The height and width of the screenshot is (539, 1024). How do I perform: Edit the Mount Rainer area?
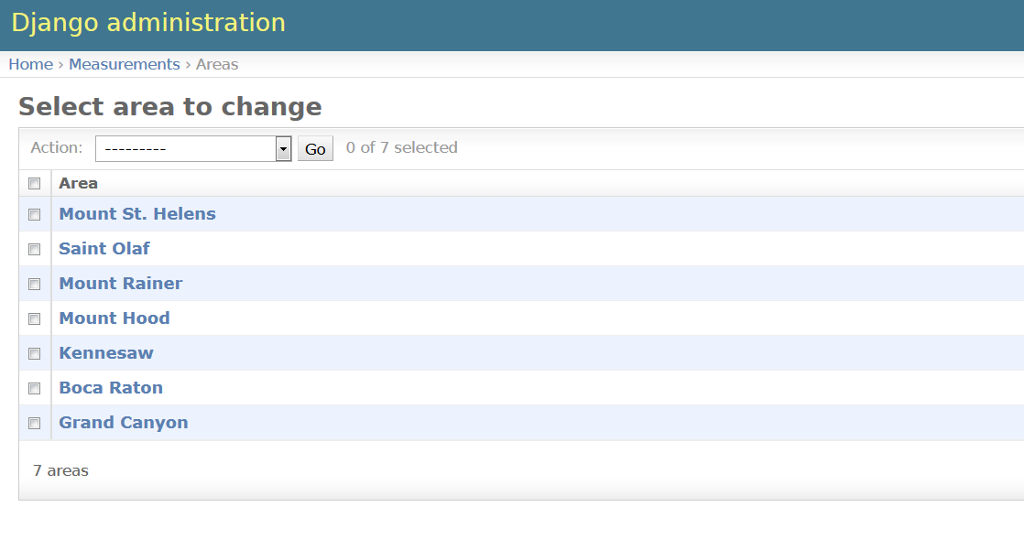tap(120, 284)
